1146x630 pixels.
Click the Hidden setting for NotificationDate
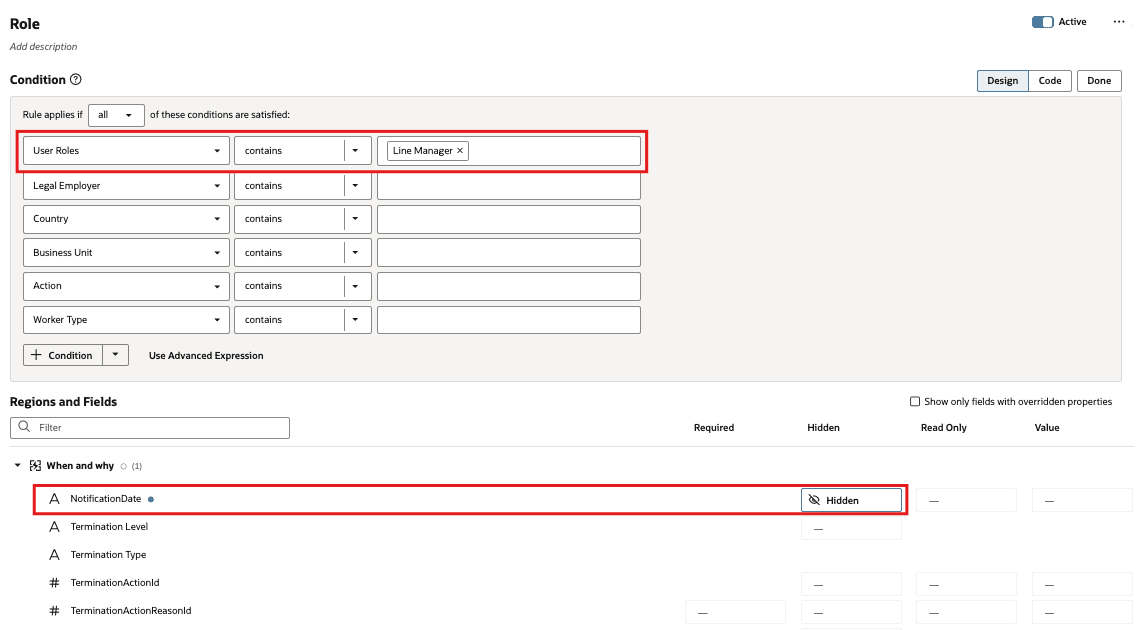pos(851,501)
